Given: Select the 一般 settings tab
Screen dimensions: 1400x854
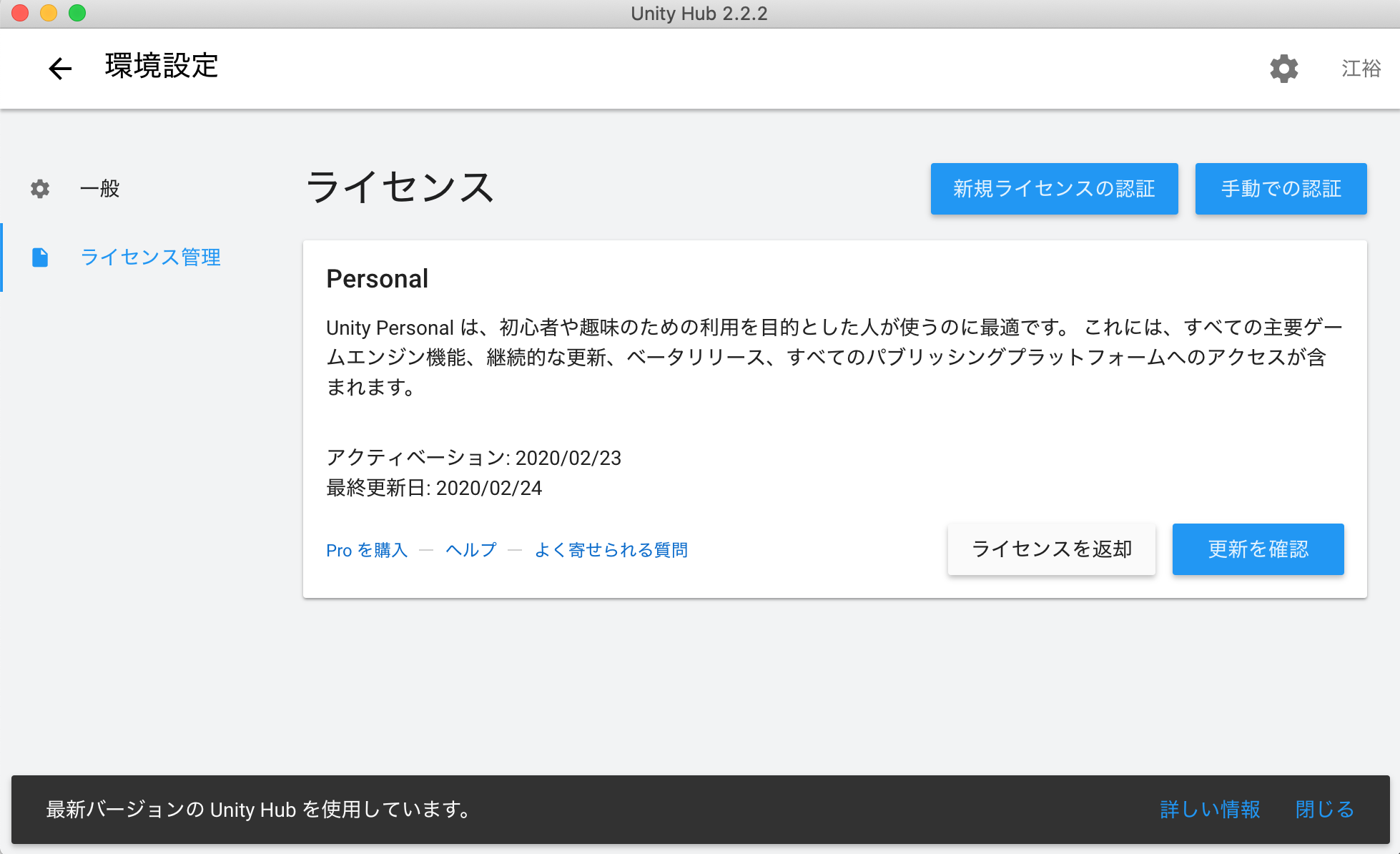Looking at the screenshot, I should [100, 189].
